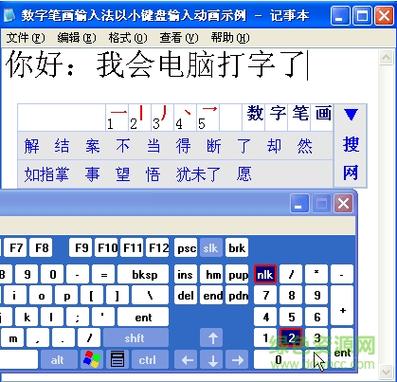Screen dimensions: 397x382
Task: Click numpad key 2
Action: coord(292,338)
